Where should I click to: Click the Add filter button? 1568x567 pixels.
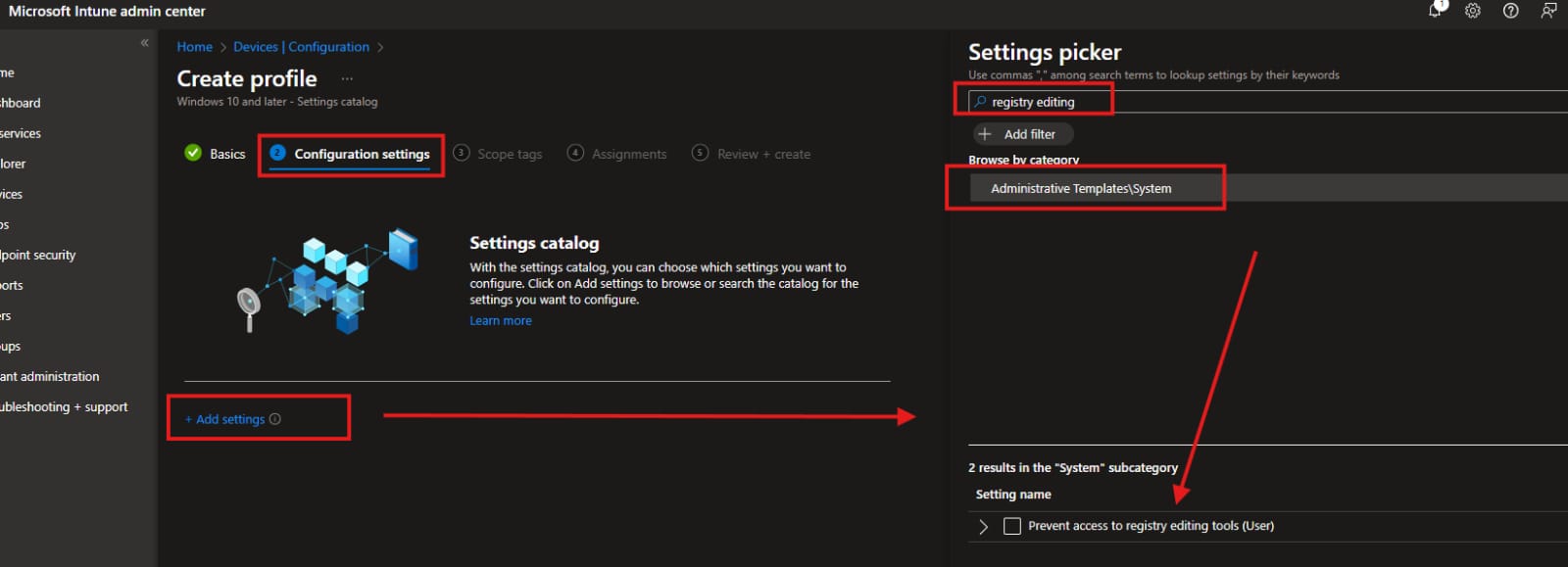1023,134
